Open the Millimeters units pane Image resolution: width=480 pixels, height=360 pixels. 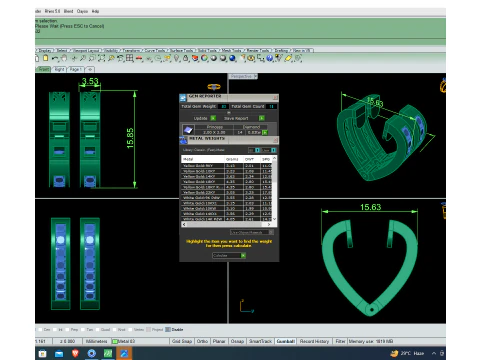coord(96,341)
